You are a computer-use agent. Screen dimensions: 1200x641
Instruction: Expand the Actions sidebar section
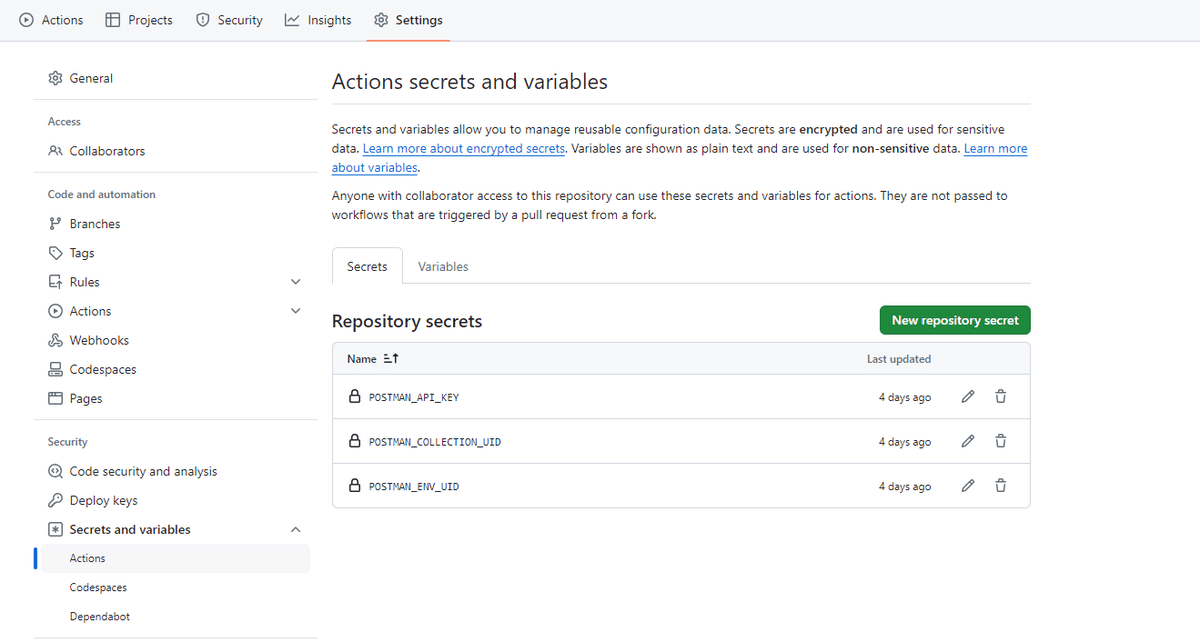(295, 310)
